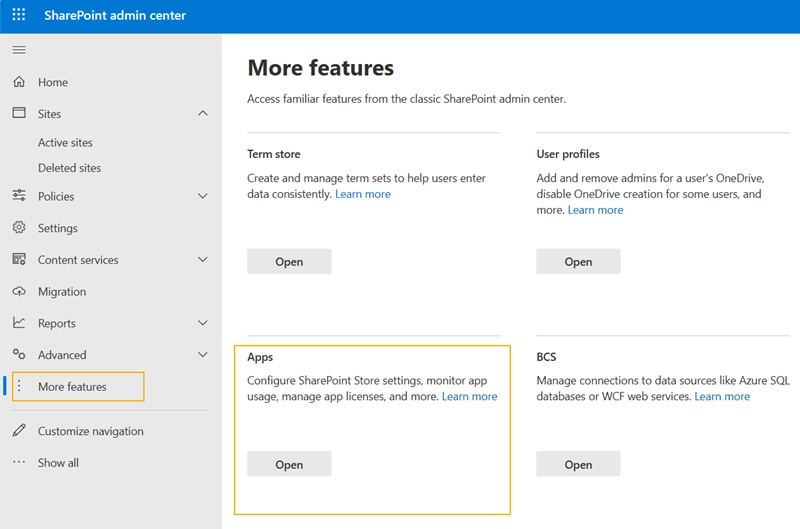This screenshot has height=529, width=800.
Task: Select Customize navigation label
Action: tap(91, 431)
